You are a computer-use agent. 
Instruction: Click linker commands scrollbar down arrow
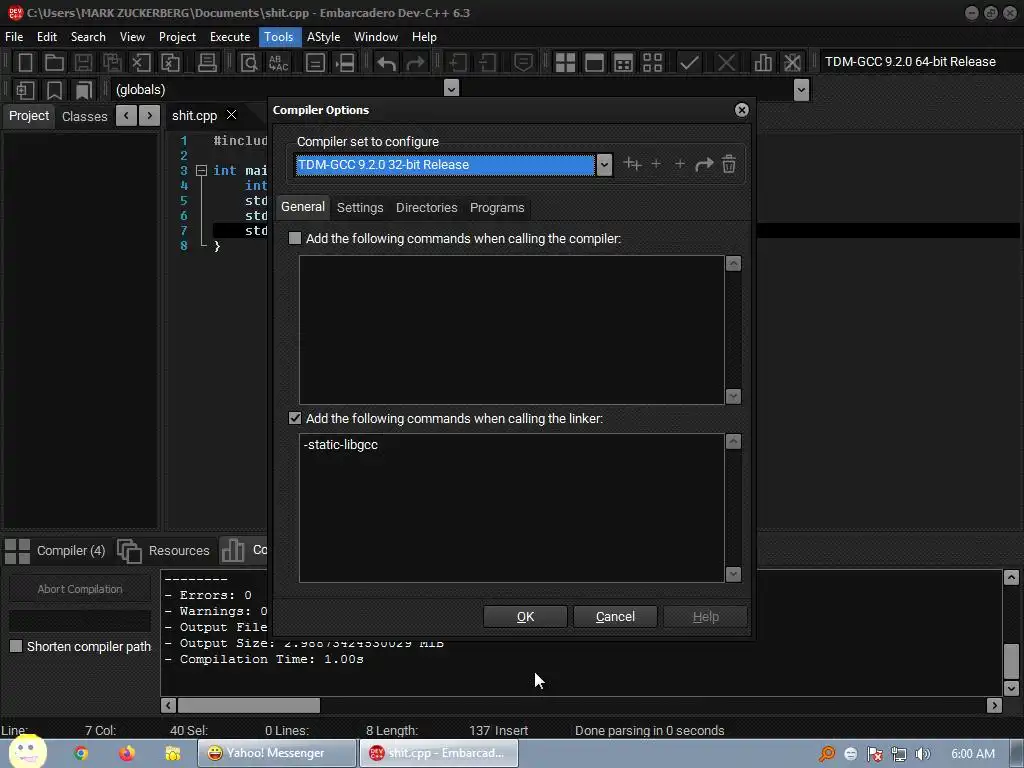tap(733, 574)
